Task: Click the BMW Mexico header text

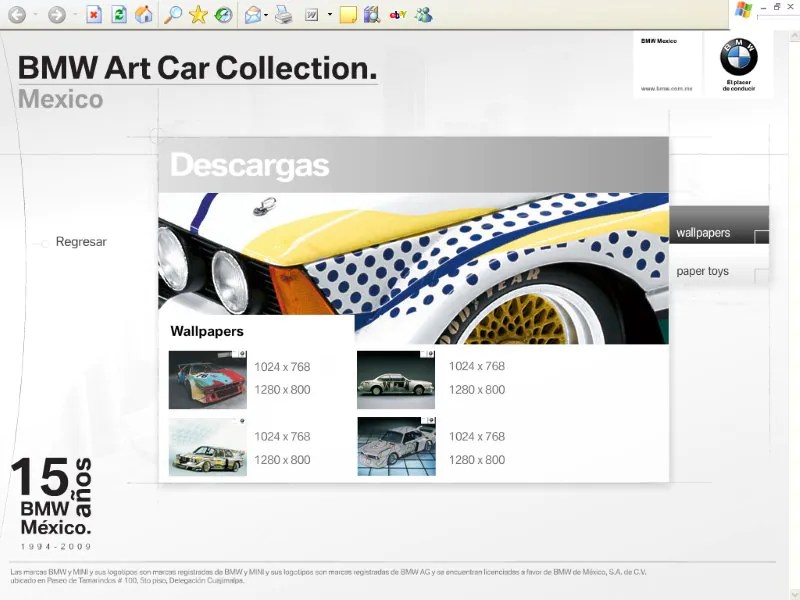Action: (x=659, y=41)
